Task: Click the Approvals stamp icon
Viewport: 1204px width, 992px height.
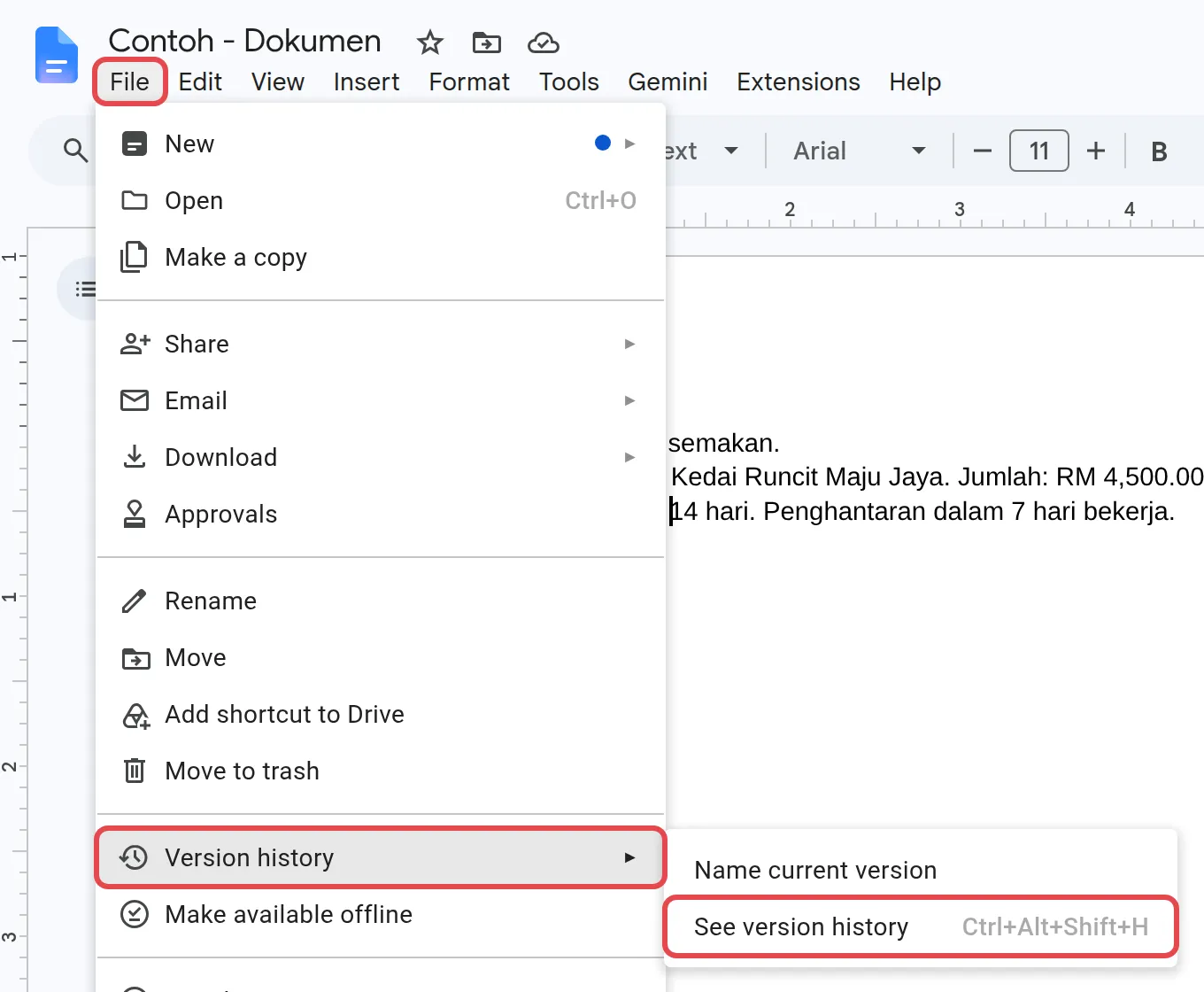Action: coord(135,514)
